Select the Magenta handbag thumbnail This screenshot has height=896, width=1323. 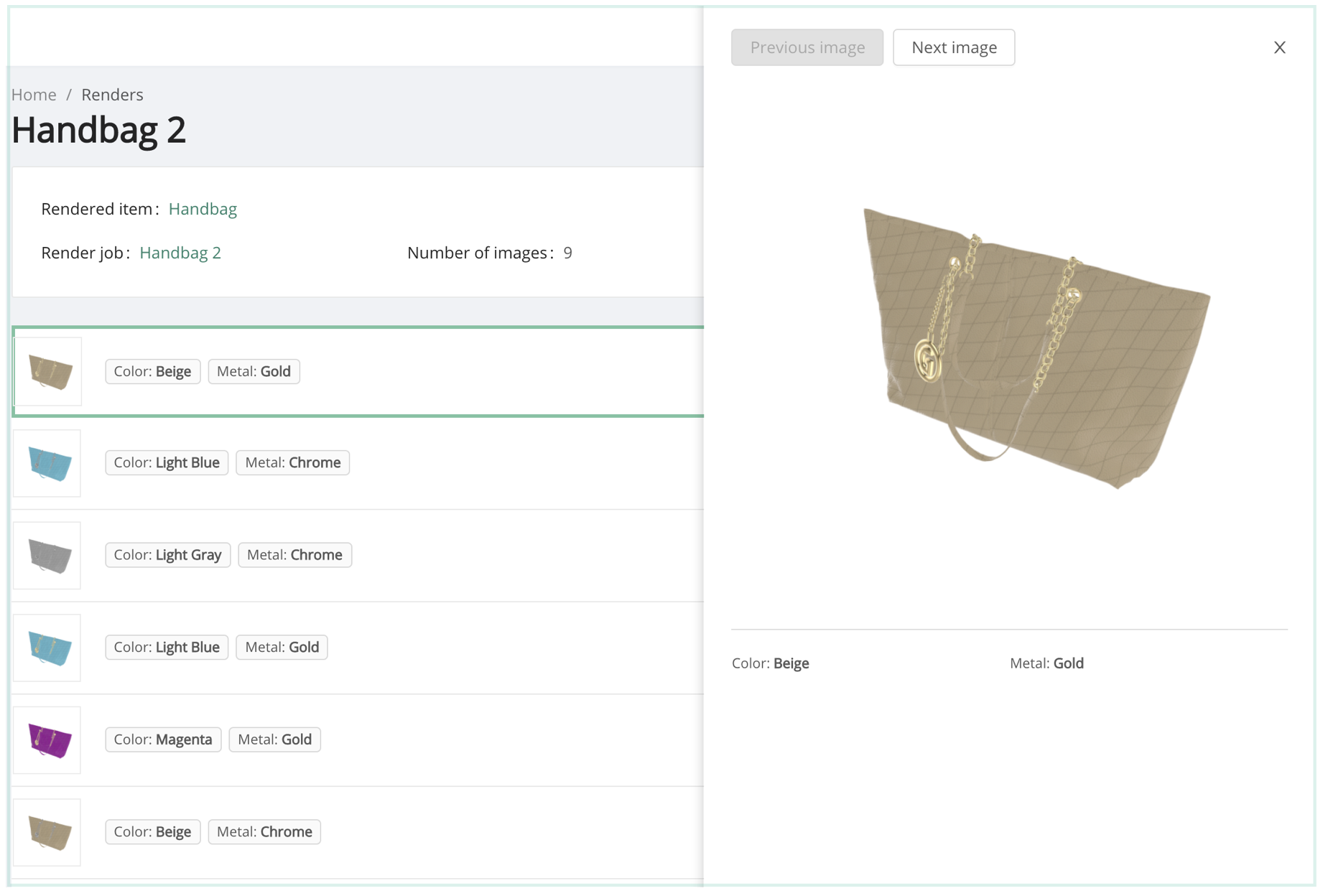point(48,739)
